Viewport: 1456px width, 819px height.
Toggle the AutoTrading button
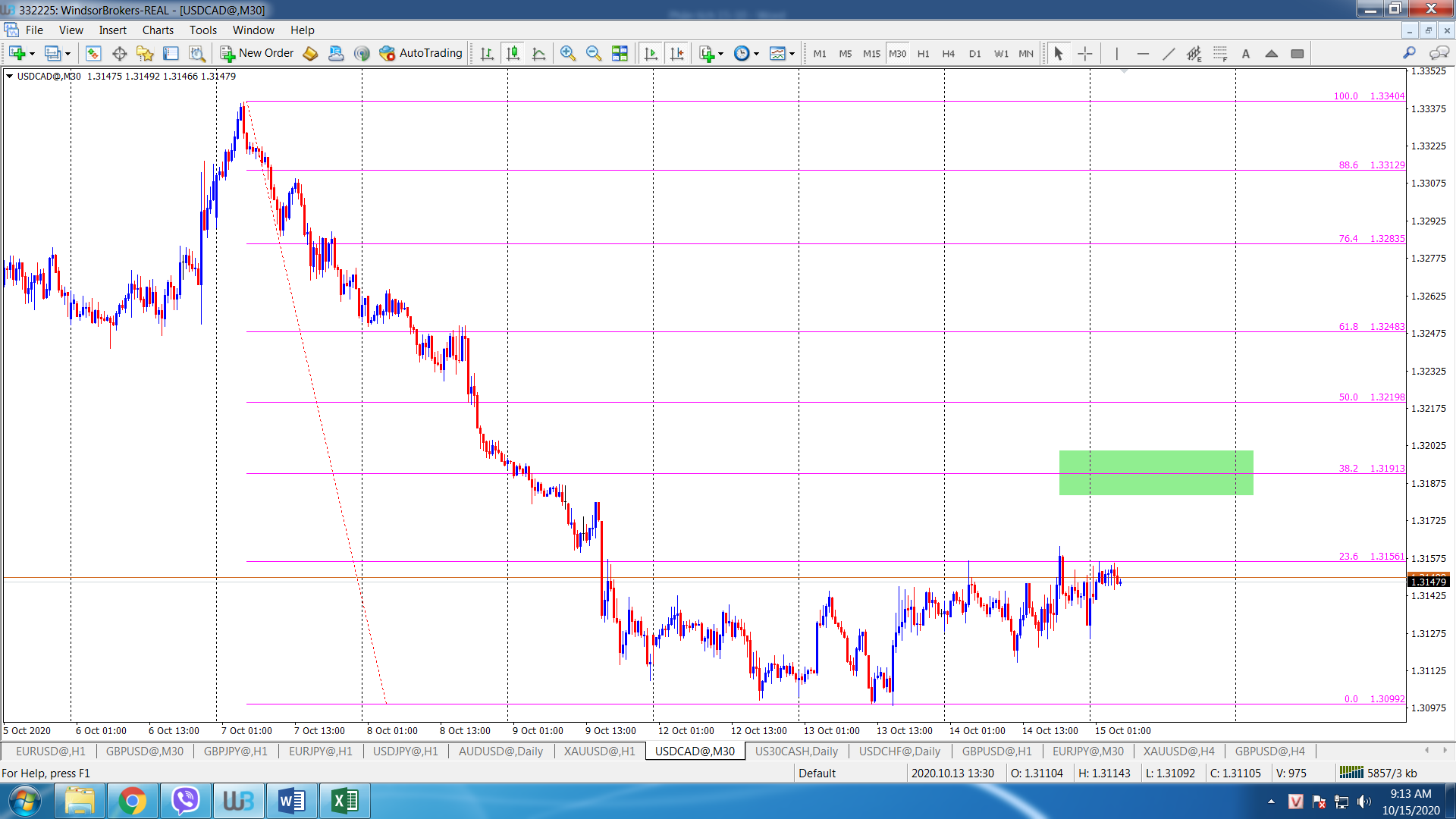coord(421,53)
